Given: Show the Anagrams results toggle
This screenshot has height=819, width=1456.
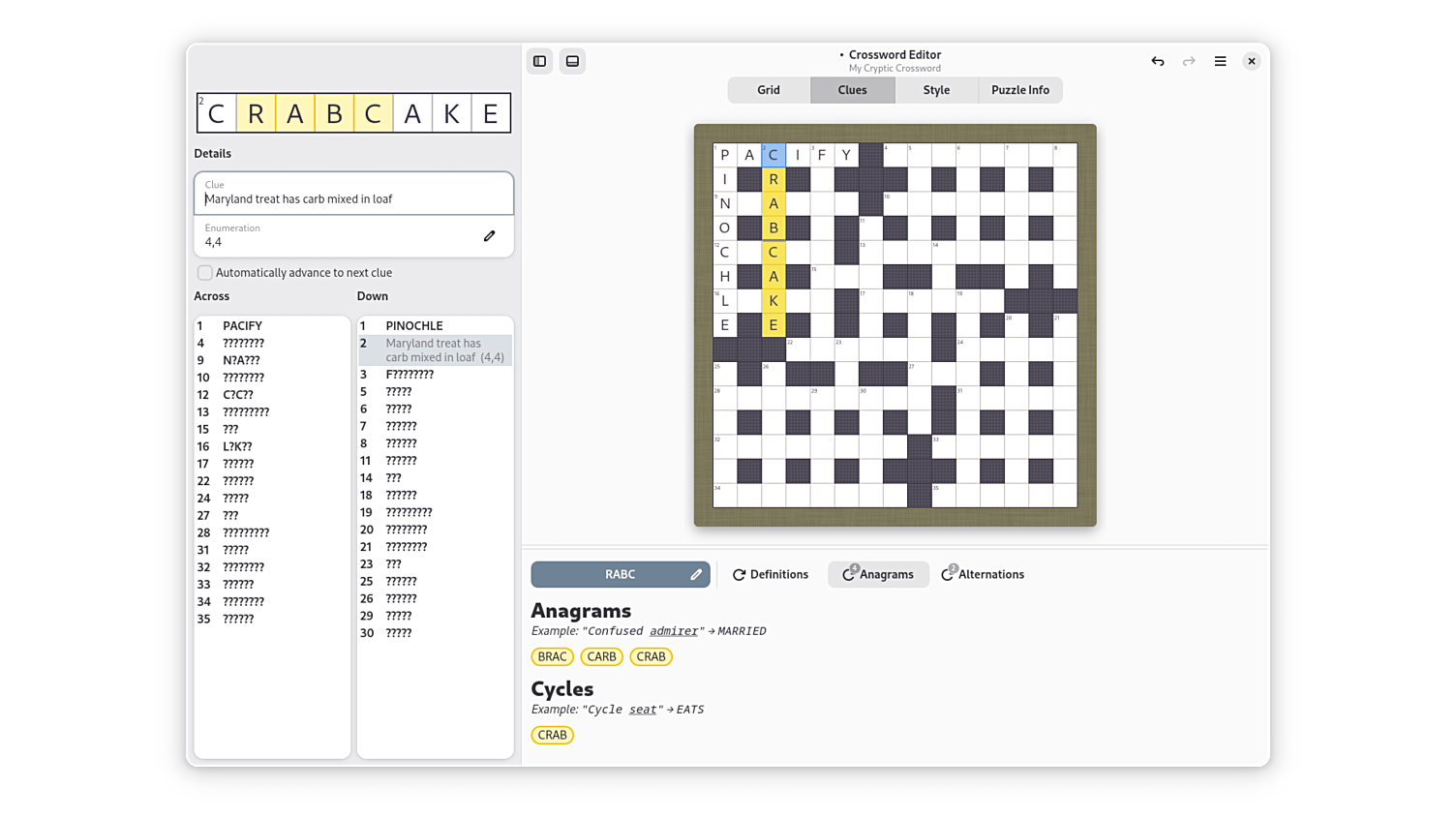Looking at the screenshot, I should (878, 575).
